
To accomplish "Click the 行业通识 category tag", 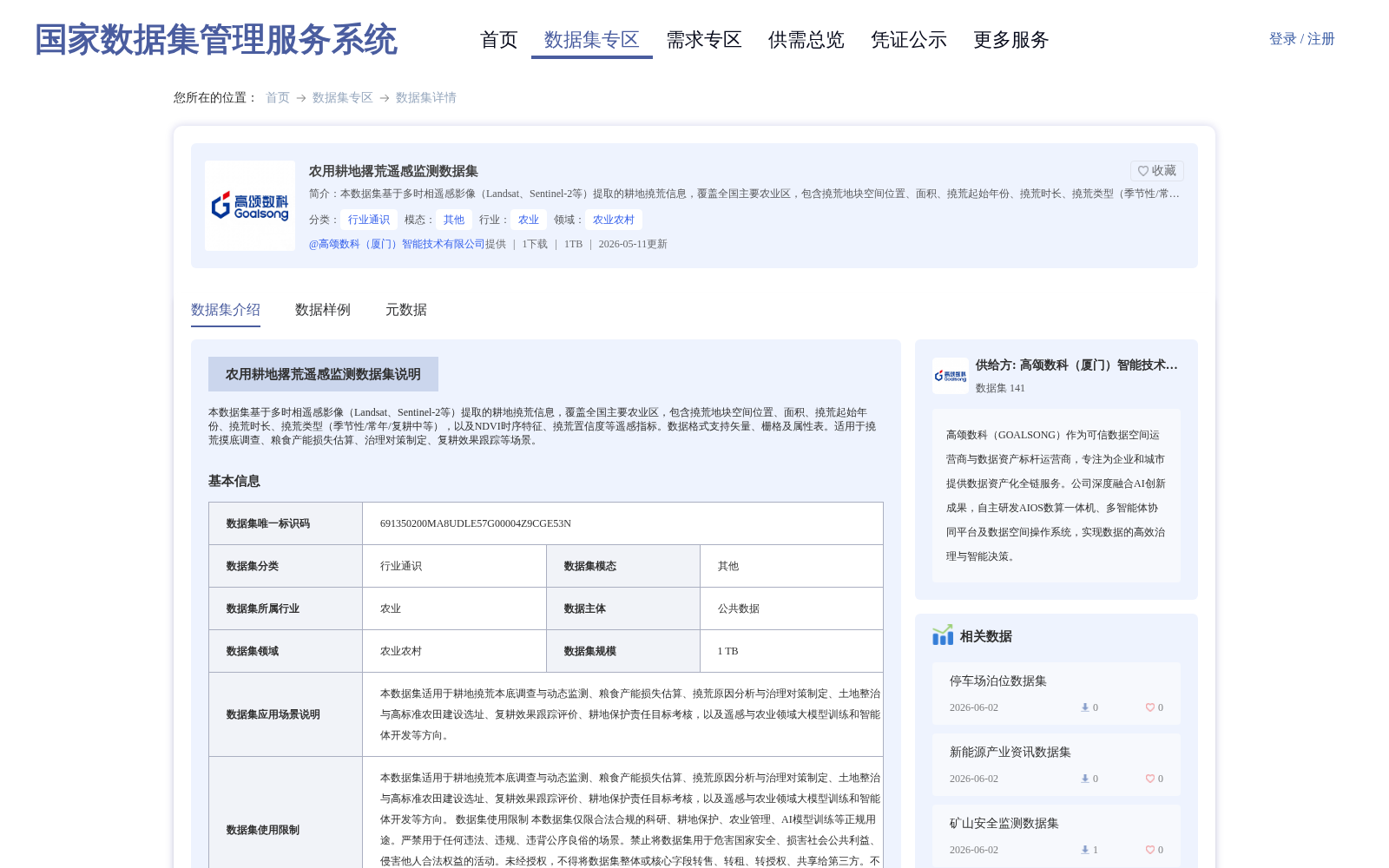I will [x=369, y=220].
